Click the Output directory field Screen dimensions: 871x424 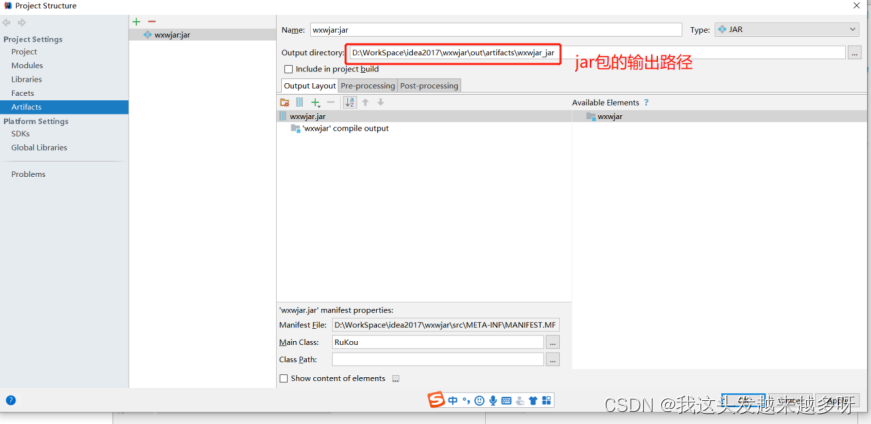tap(597, 53)
